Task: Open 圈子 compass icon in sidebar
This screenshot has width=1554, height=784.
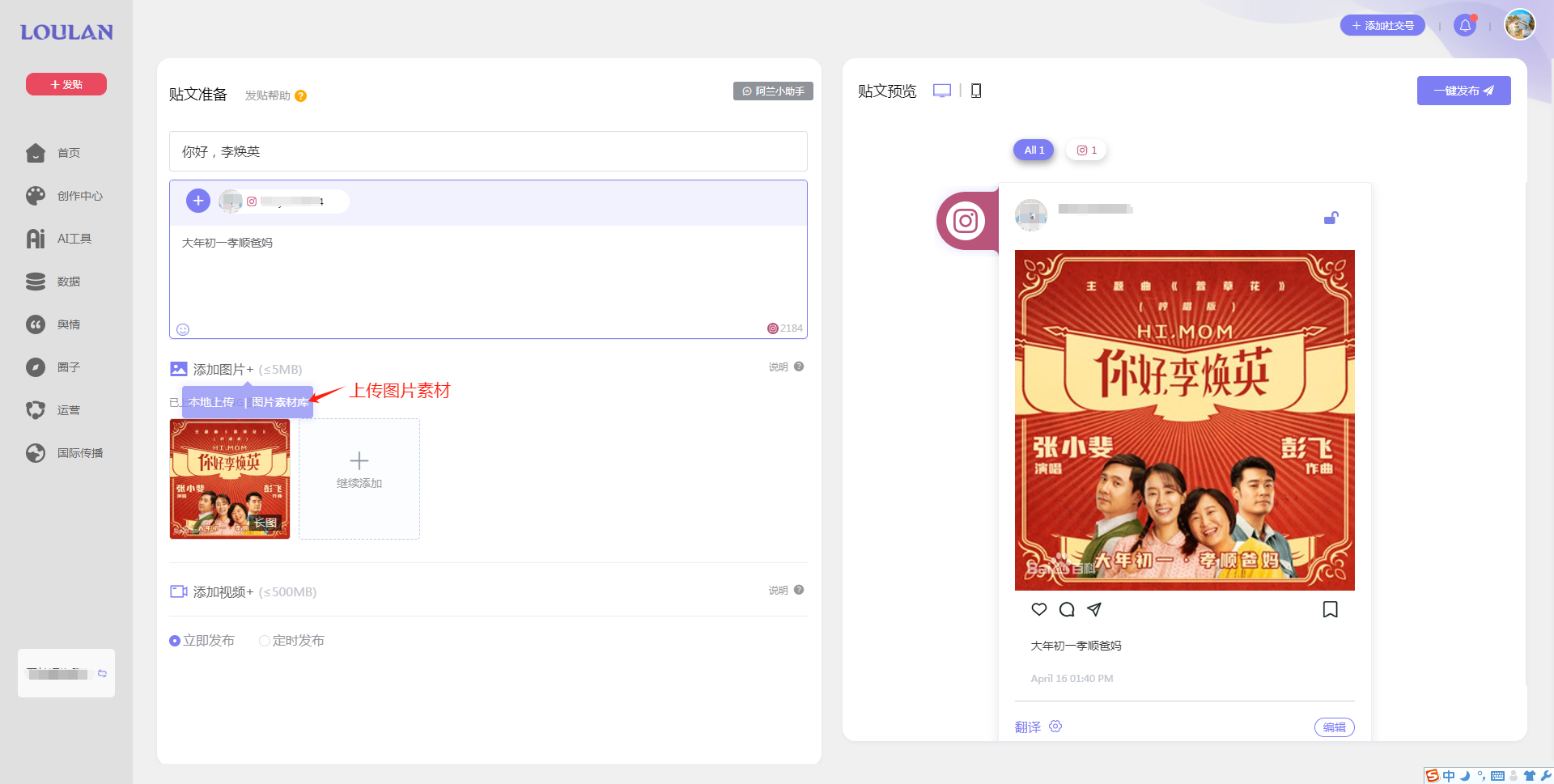Action: click(x=36, y=367)
